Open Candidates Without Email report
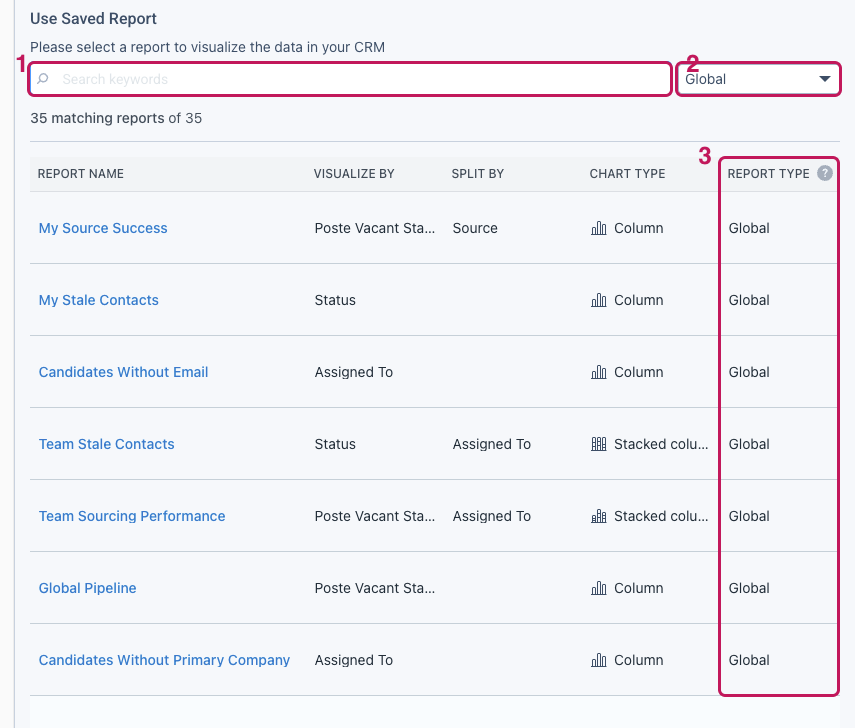This screenshot has width=855, height=728. click(x=123, y=372)
